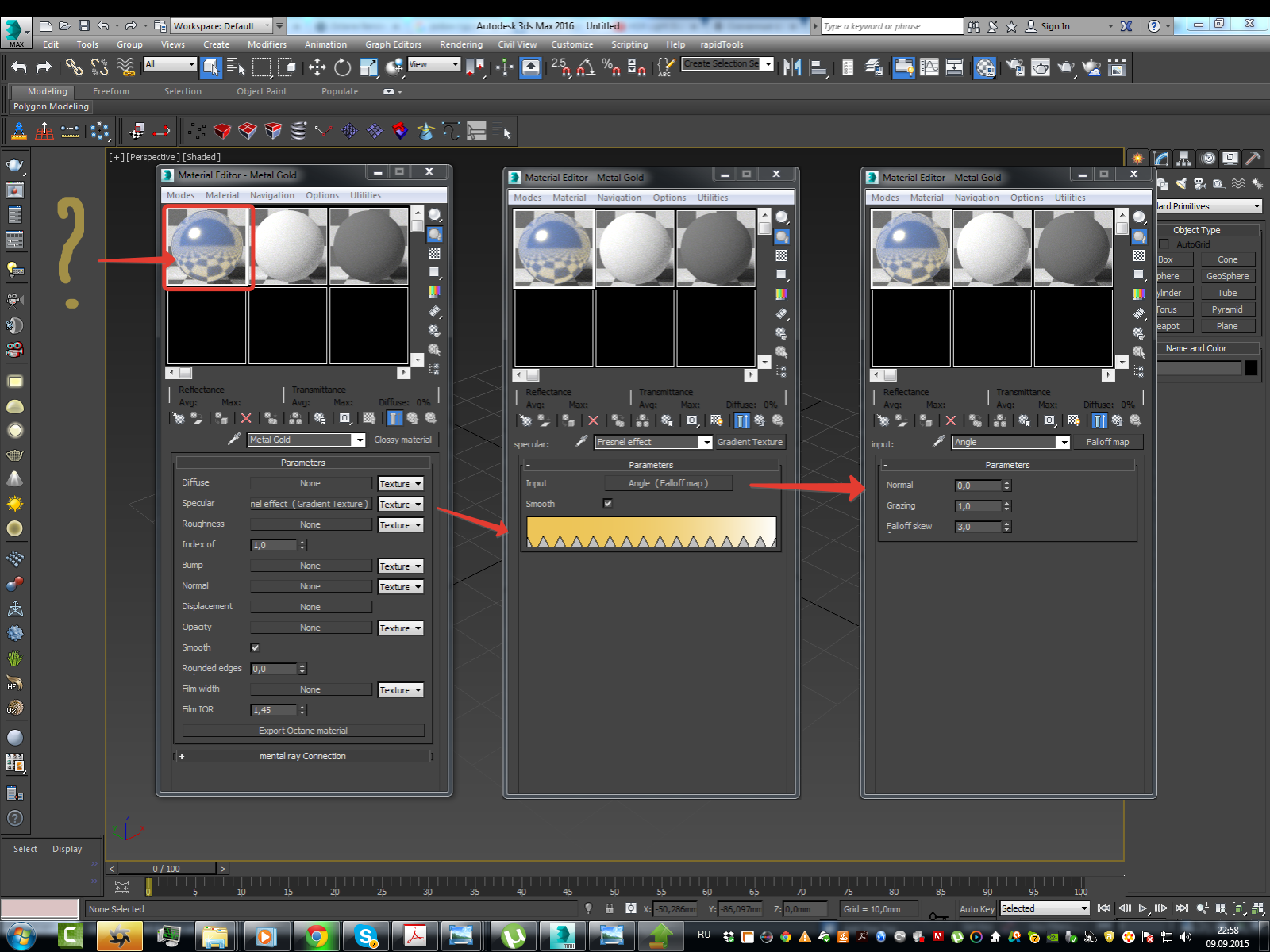Assign Material to Selection in Glossy material editor
The width and height of the screenshot is (1270, 952).
(x=221, y=418)
